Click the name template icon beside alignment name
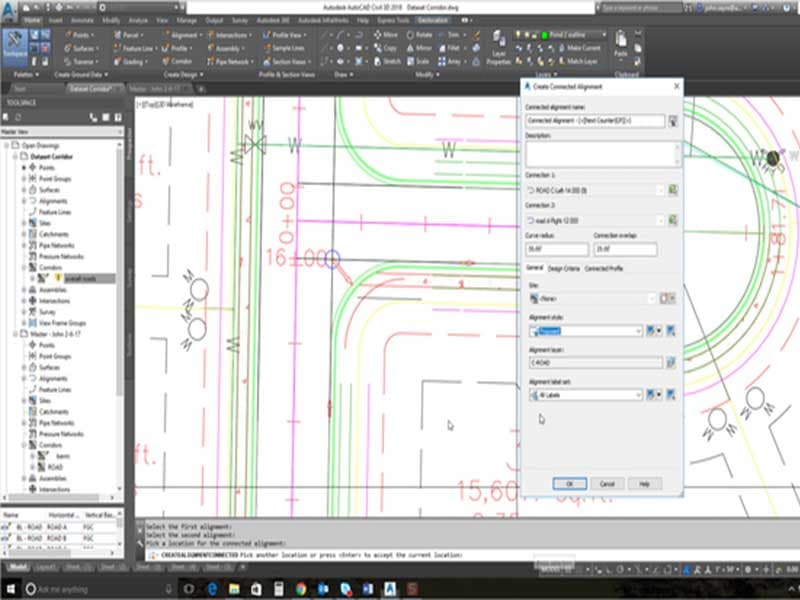The image size is (800, 600). (674, 121)
